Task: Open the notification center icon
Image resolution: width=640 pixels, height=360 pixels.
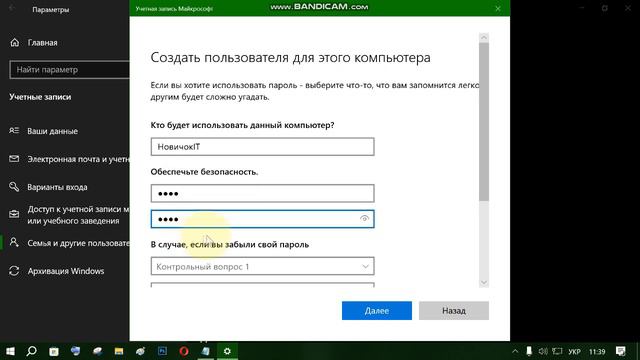Action: click(621, 351)
